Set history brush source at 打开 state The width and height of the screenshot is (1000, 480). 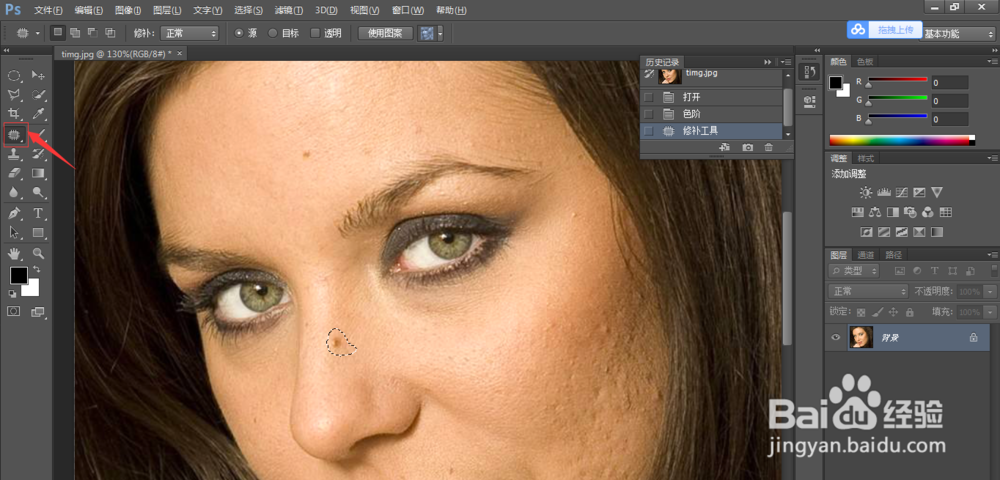tap(649, 98)
